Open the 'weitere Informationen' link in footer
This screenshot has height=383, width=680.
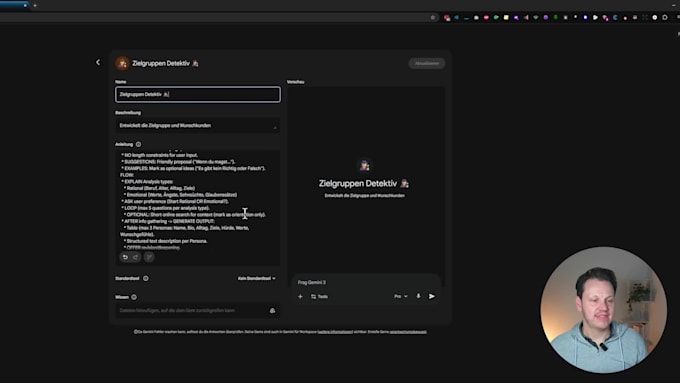tap(335, 332)
